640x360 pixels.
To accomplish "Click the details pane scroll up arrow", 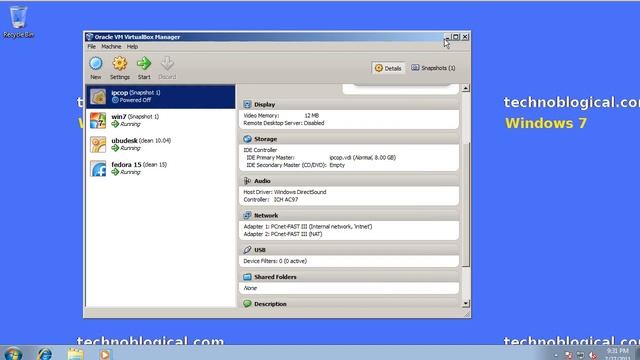I will (x=466, y=88).
